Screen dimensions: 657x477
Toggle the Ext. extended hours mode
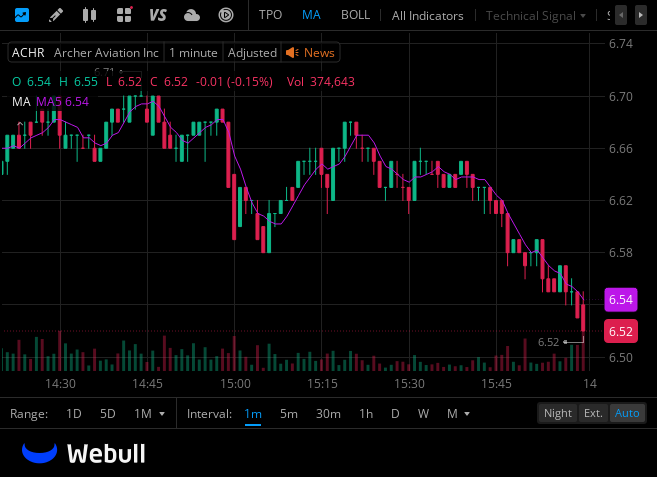point(593,413)
